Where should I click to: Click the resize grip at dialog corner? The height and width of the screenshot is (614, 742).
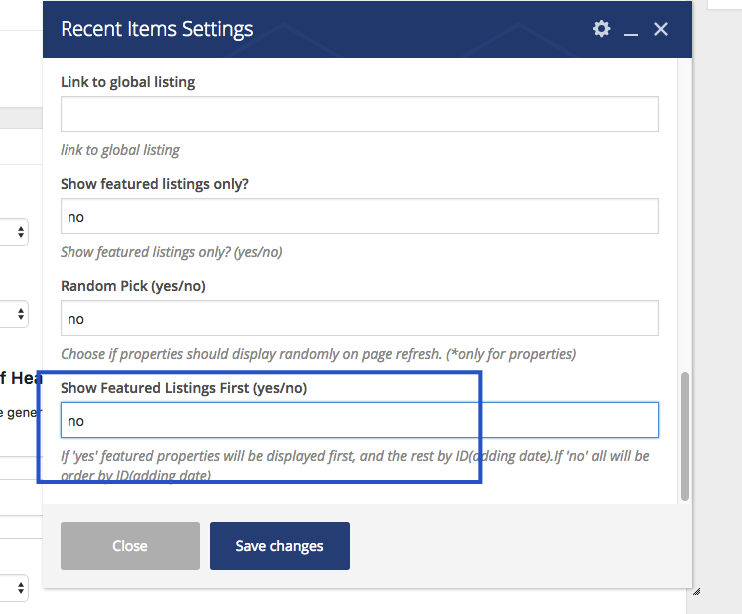coord(697,592)
